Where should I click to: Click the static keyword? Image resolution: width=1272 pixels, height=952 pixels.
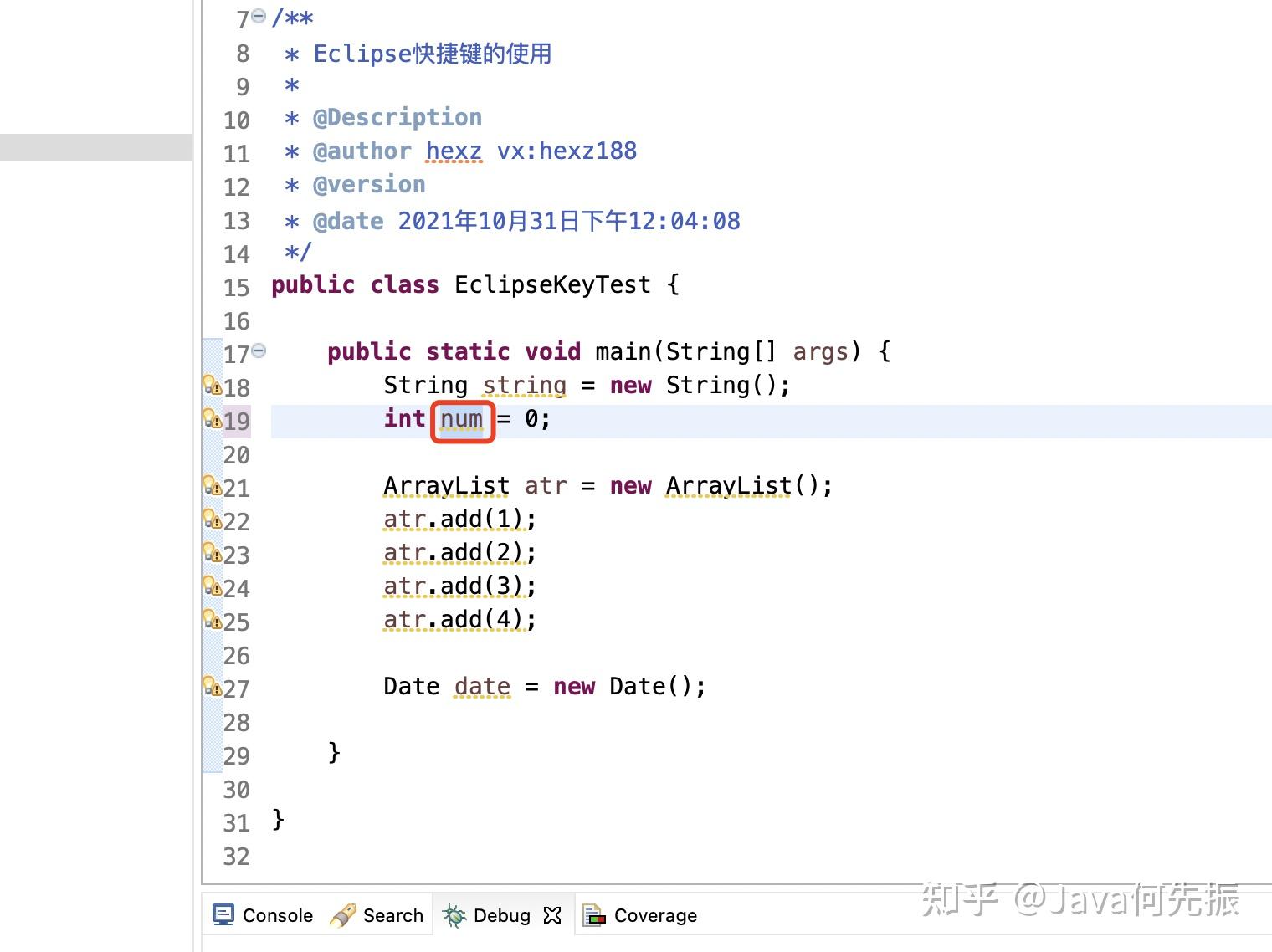468,351
